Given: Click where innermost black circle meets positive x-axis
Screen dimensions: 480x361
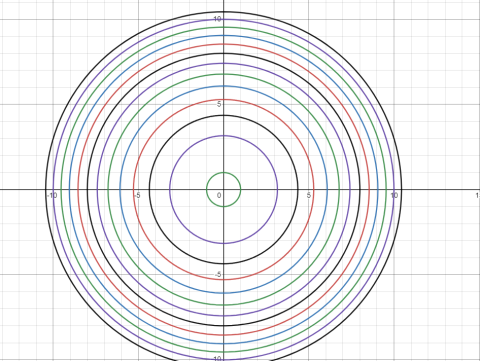Looking at the screenshot, I should pos(298,189).
